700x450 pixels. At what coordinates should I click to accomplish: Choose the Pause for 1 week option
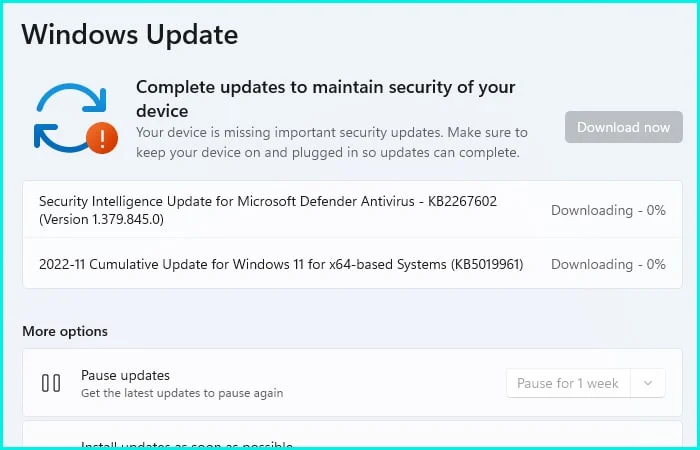tap(568, 383)
